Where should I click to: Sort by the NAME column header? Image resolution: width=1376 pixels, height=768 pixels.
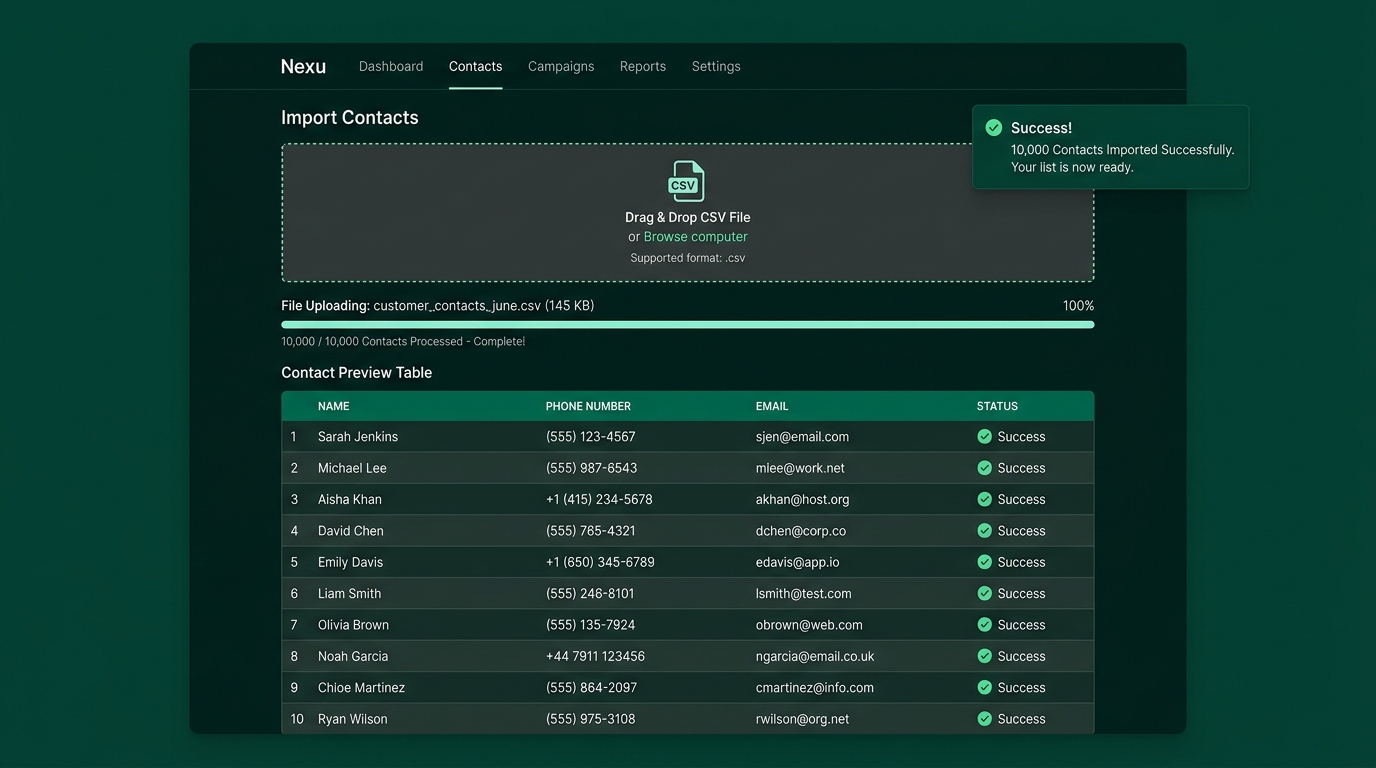[x=333, y=406]
